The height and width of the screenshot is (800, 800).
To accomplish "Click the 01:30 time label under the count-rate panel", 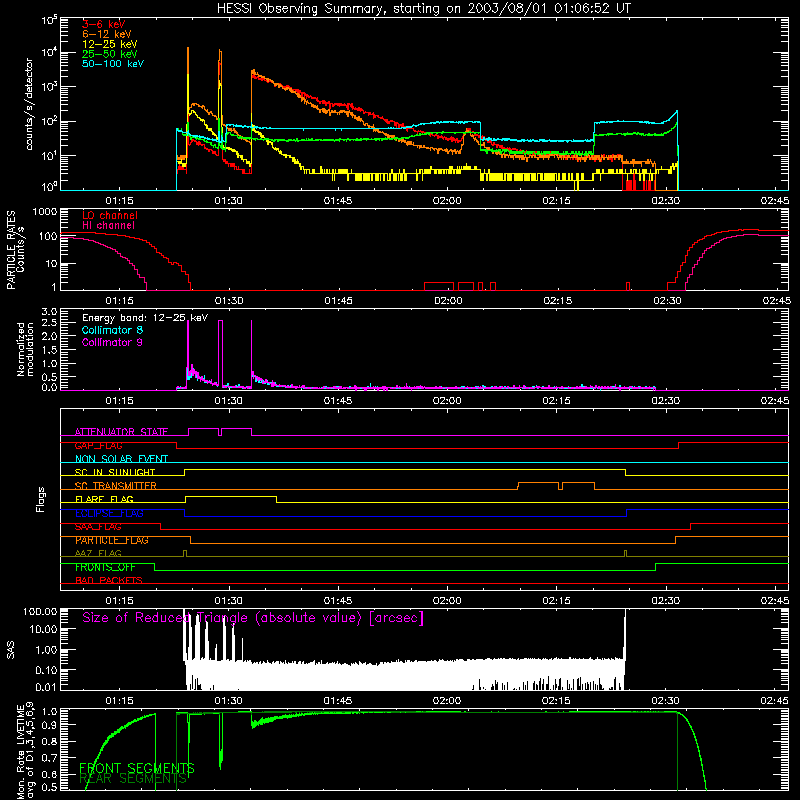I will tap(229, 201).
